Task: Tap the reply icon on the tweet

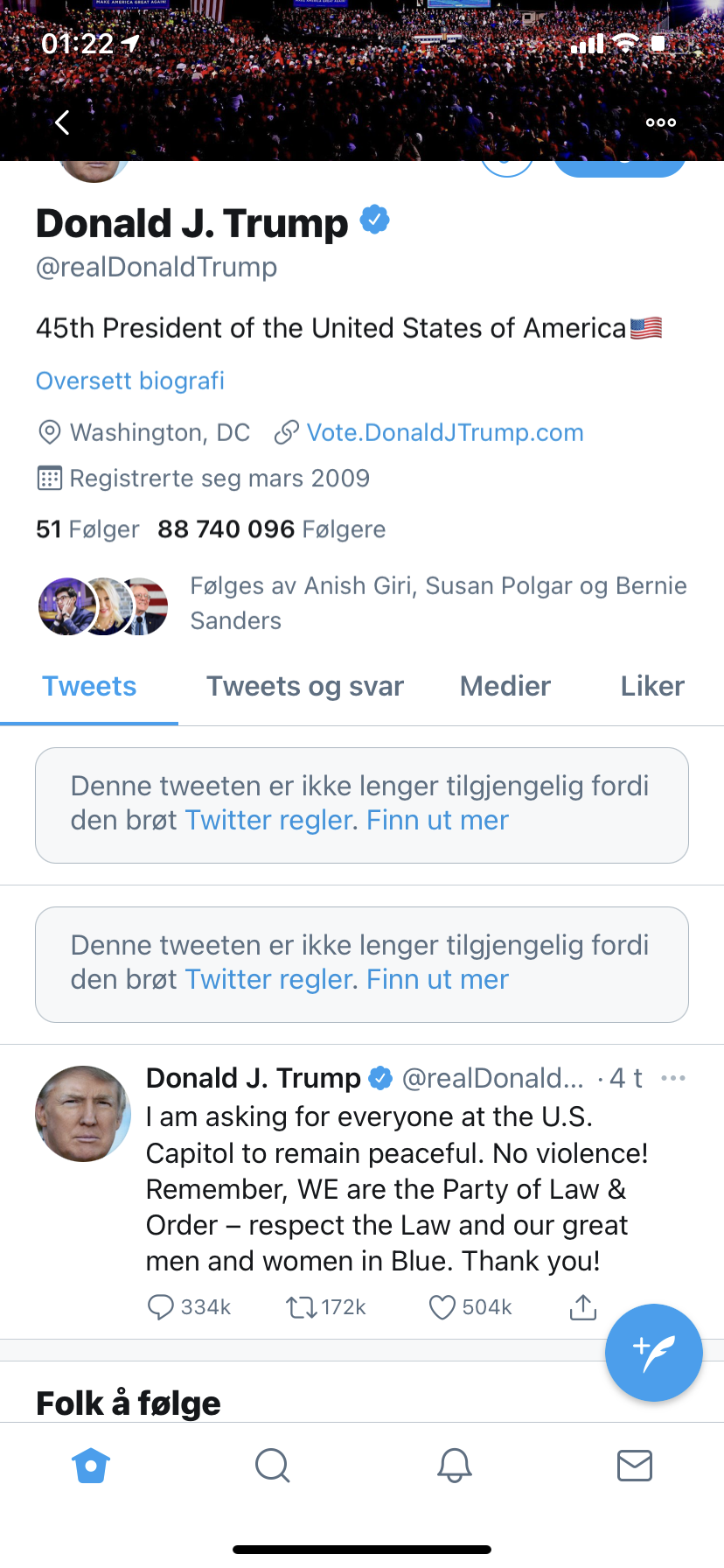Action: pos(161,1307)
